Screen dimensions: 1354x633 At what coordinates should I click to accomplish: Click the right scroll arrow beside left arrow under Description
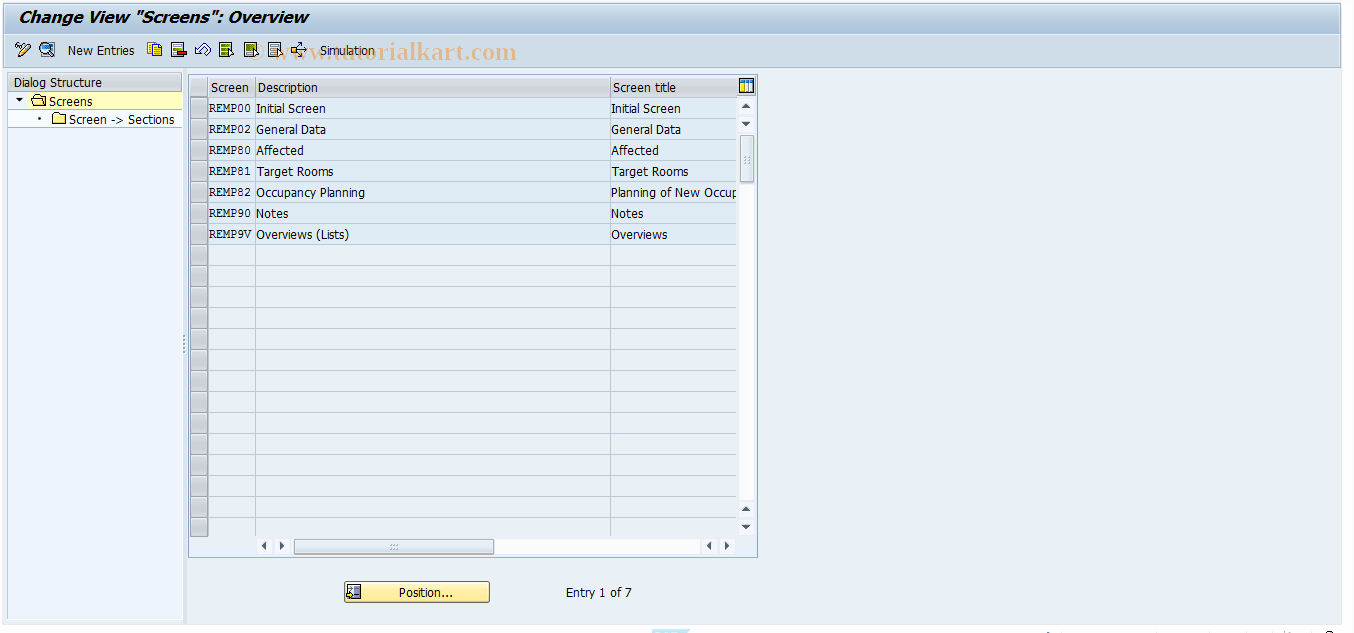tap(282, 546)
